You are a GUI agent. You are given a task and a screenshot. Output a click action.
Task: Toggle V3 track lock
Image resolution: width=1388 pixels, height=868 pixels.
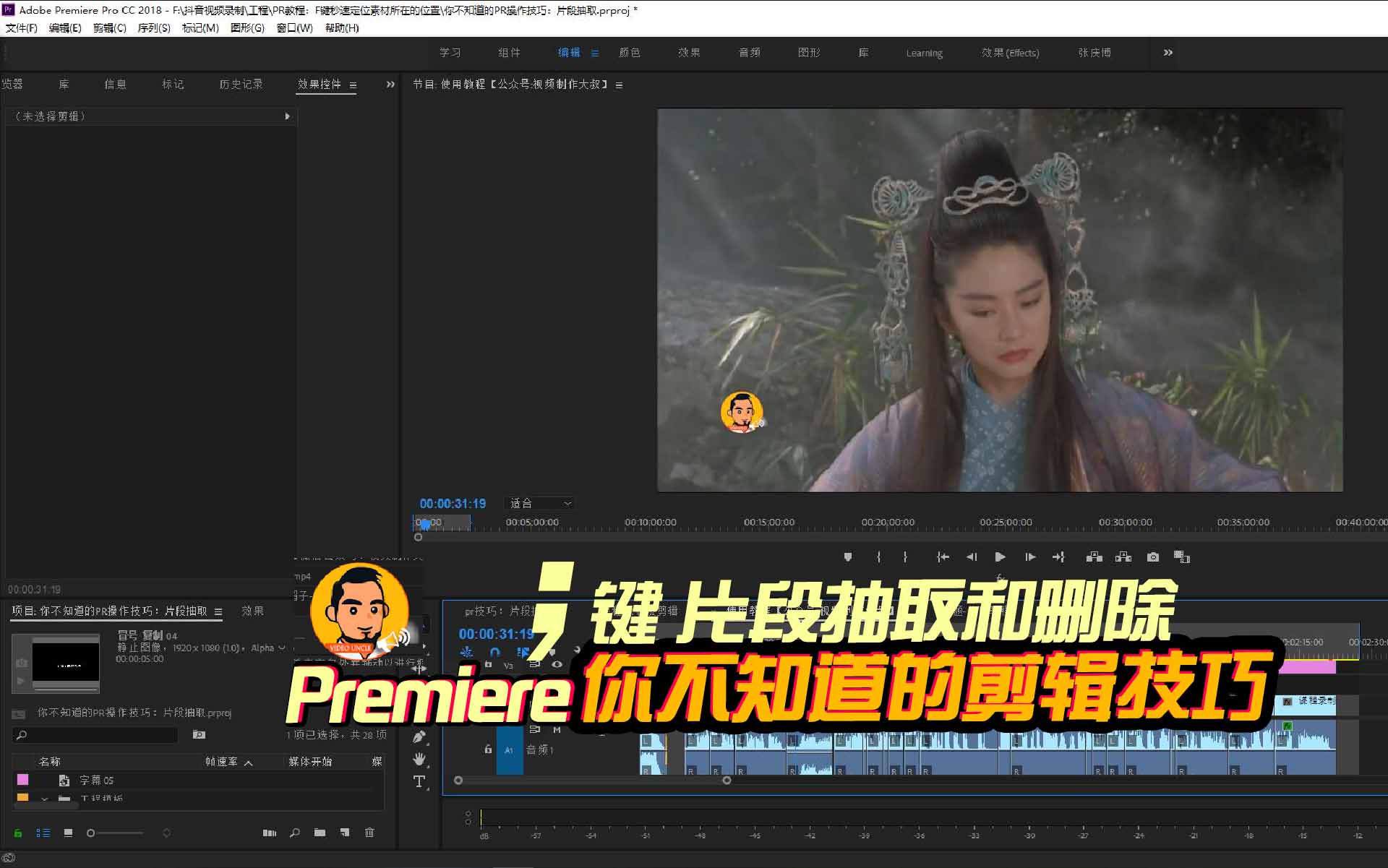tap(488, 664)
